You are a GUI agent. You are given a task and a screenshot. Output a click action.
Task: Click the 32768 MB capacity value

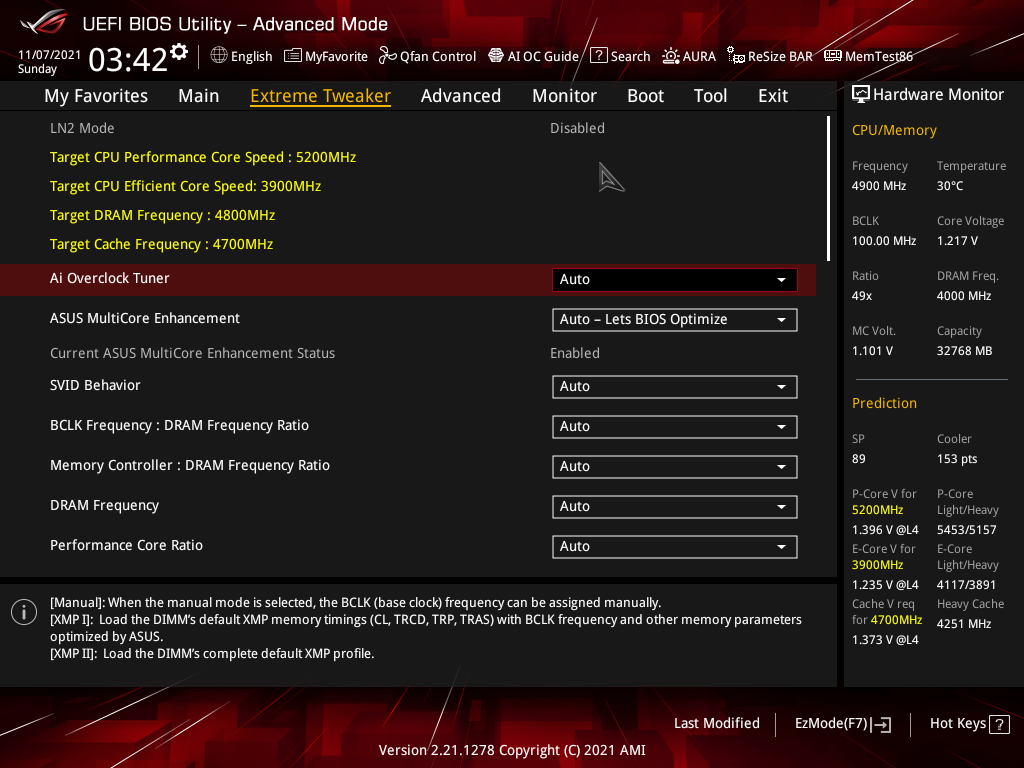pos(965,351)
